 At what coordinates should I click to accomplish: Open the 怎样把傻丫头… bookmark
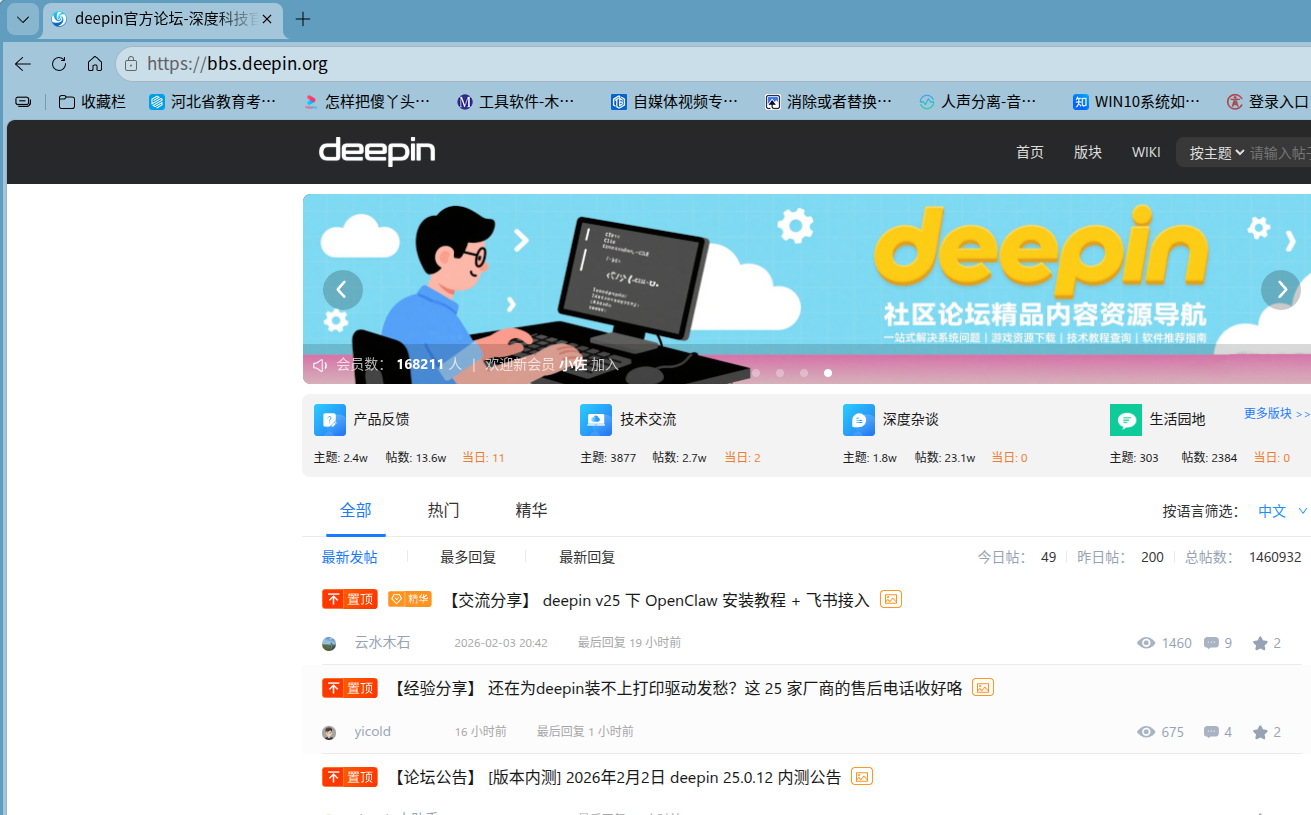pos(367,101)
